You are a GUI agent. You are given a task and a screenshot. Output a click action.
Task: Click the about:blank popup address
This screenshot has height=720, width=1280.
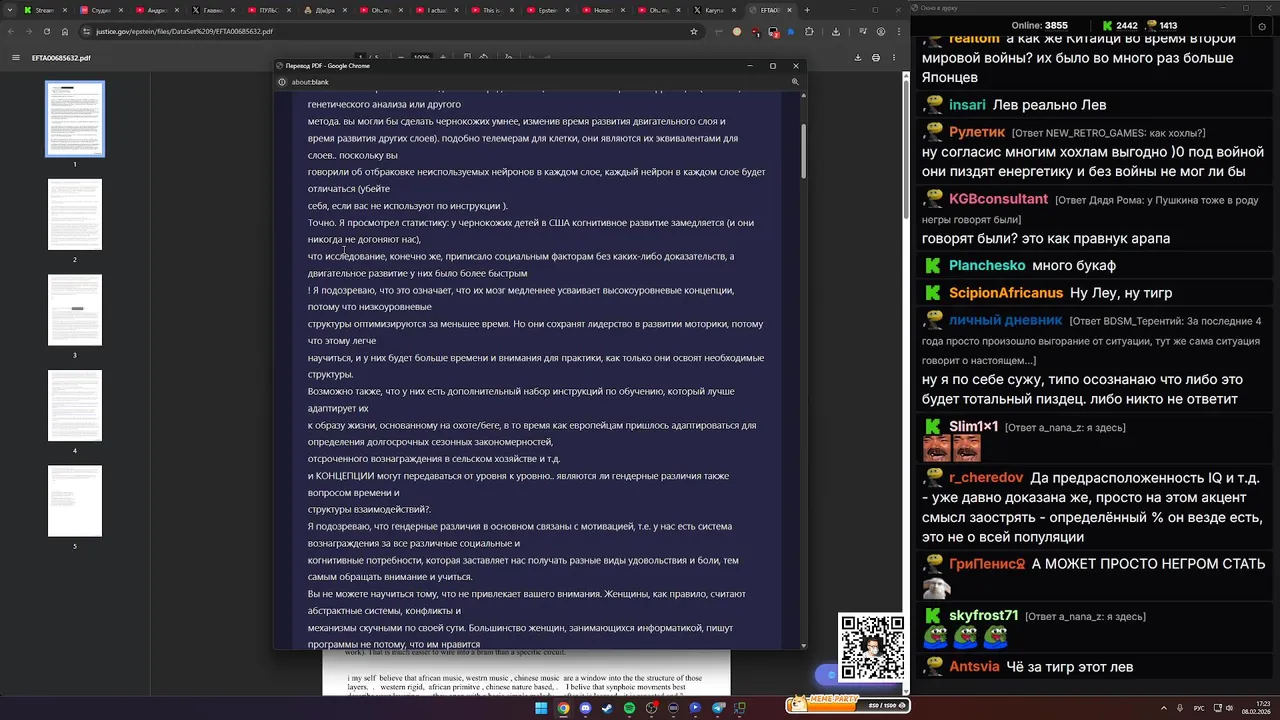[x=310, y=82]
